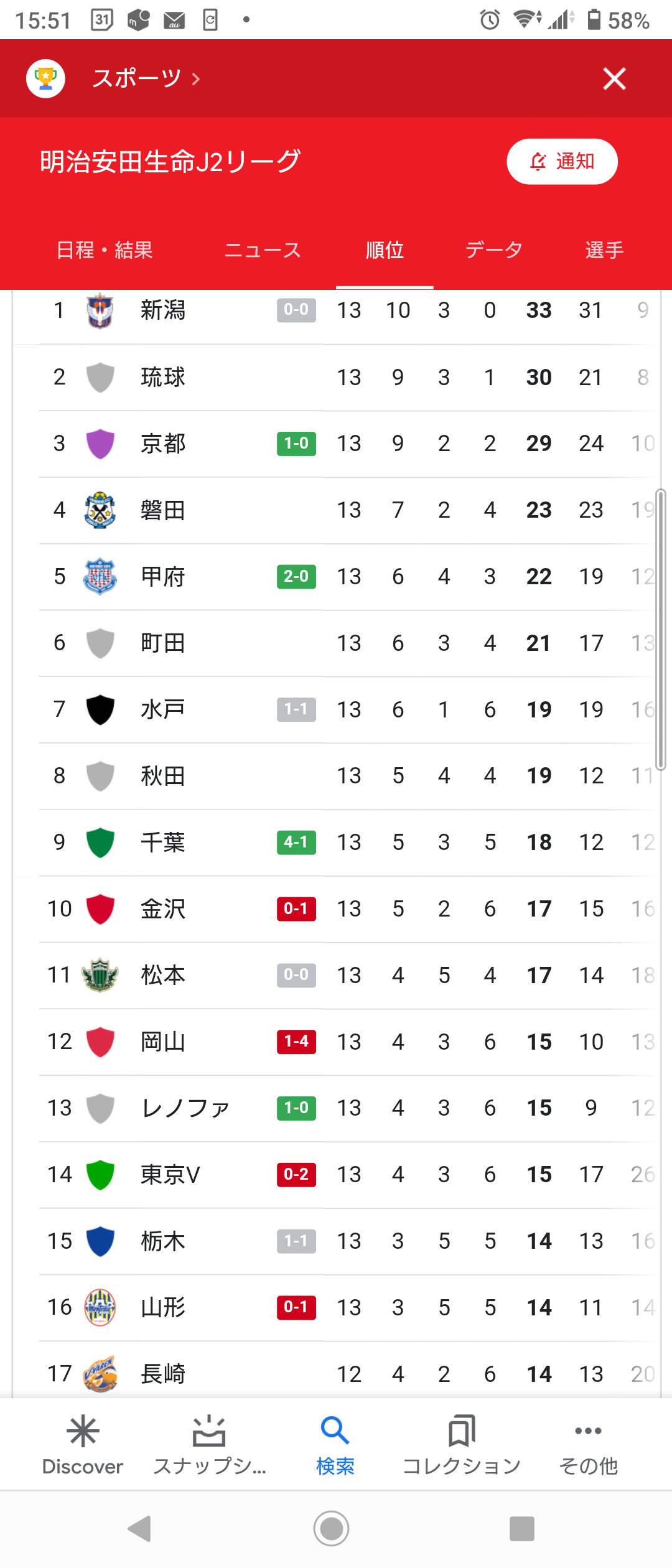Expand the スポーツ header chevron
Image resolution: width=672 pixels, height=1568 pixels.
(x=196, y=79)
